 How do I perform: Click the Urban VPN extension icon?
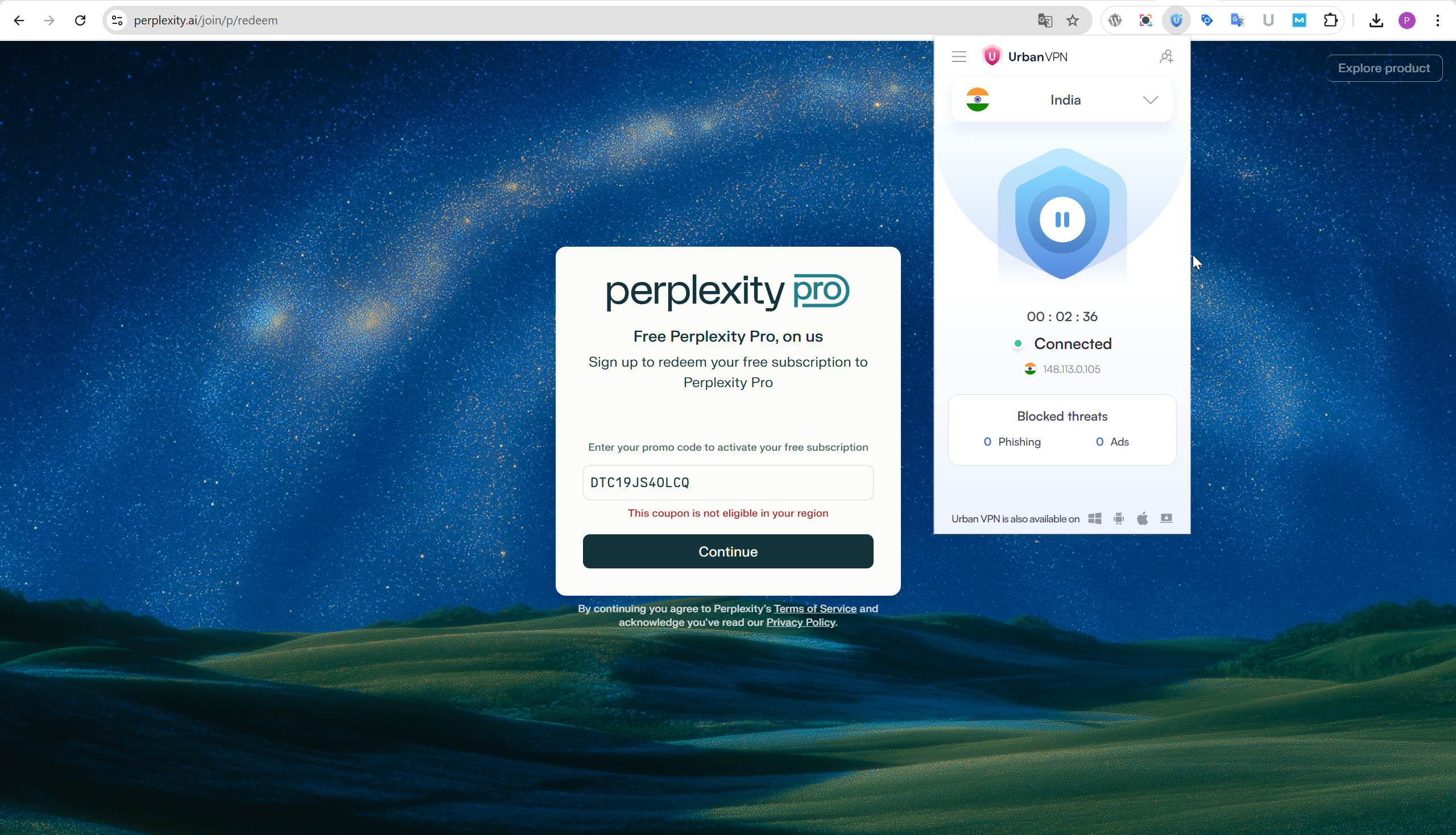click(x=1177, y=20)
